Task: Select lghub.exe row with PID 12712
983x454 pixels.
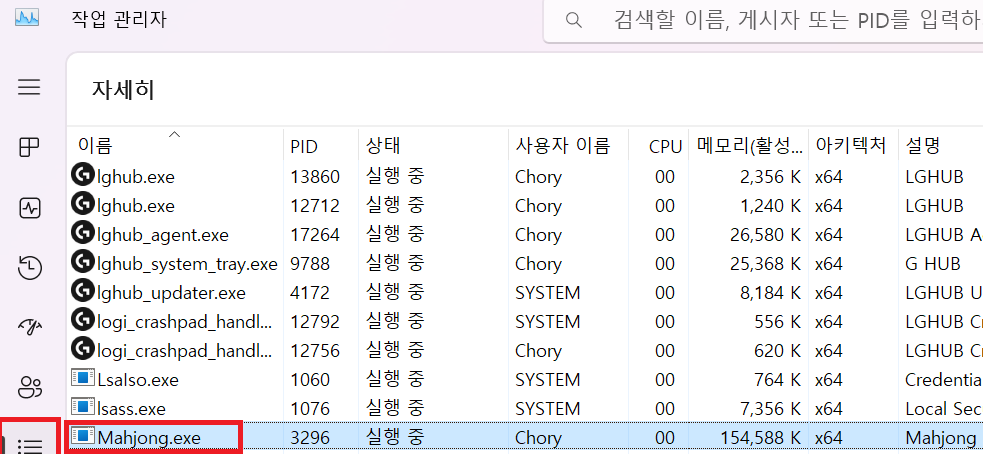Action: pyautogui.click(x=525, y=206)
